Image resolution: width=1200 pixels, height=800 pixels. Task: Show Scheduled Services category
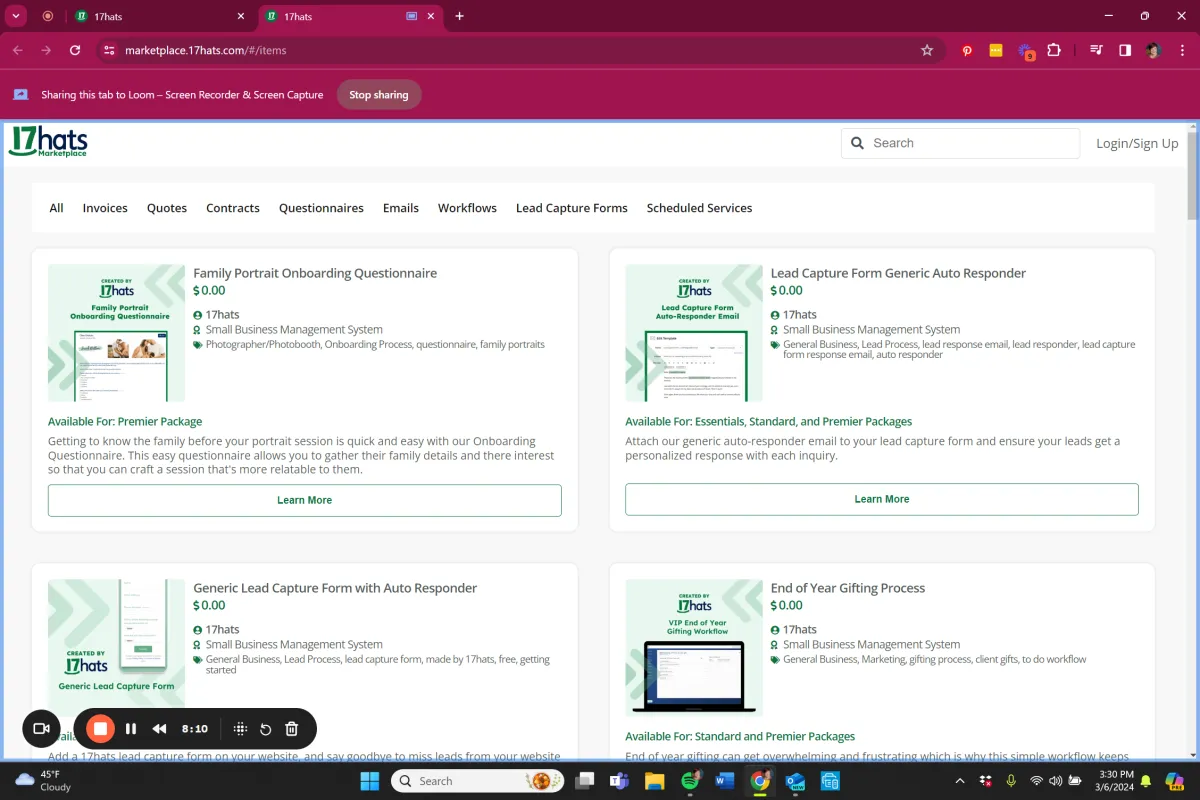point(699,208)
